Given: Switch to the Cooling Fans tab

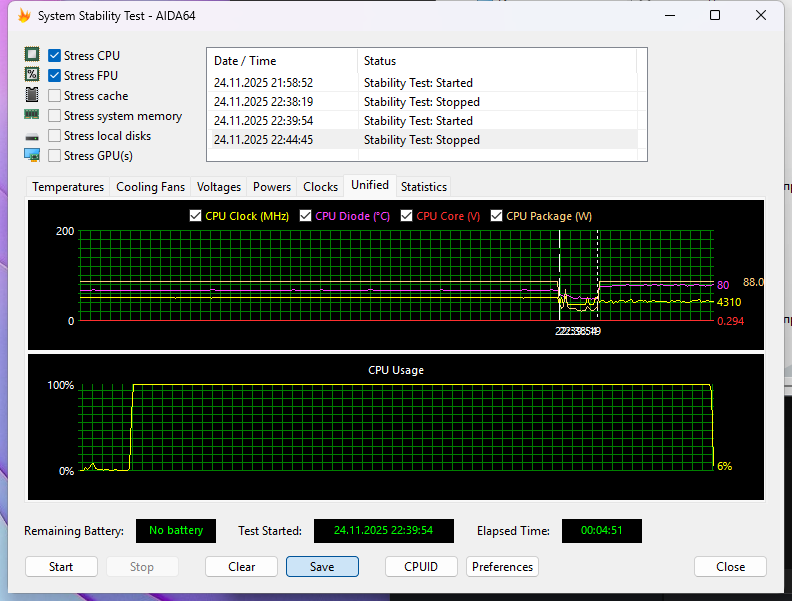Looking at the screenshot, I should tap(151, 187).
